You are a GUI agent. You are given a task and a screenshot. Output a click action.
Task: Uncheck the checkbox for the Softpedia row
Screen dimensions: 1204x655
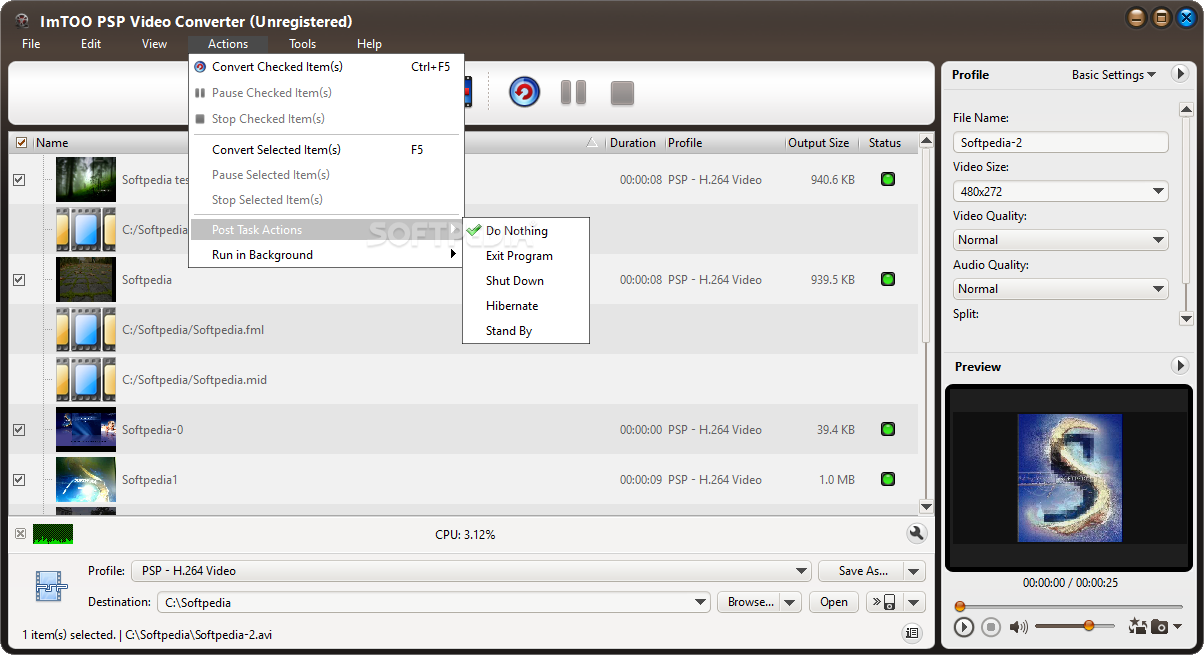[18, 280]
